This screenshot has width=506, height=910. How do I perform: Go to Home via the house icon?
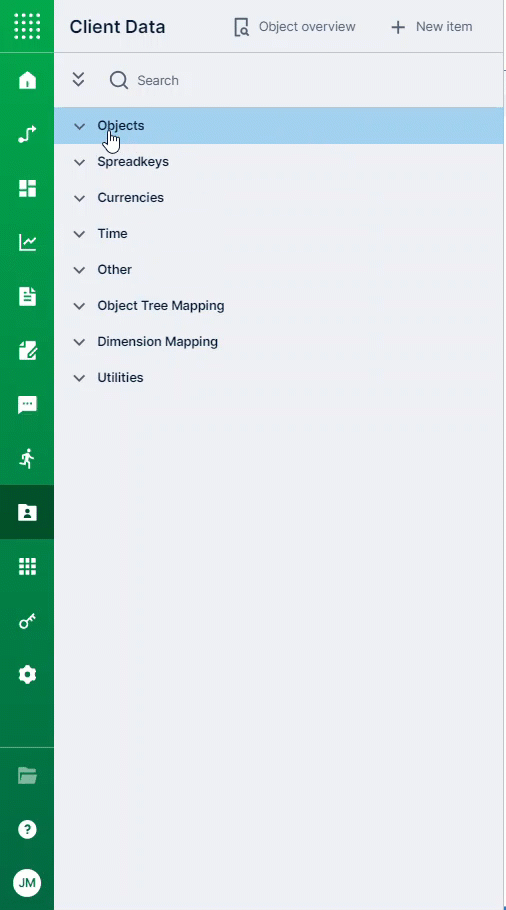[27, 80]
